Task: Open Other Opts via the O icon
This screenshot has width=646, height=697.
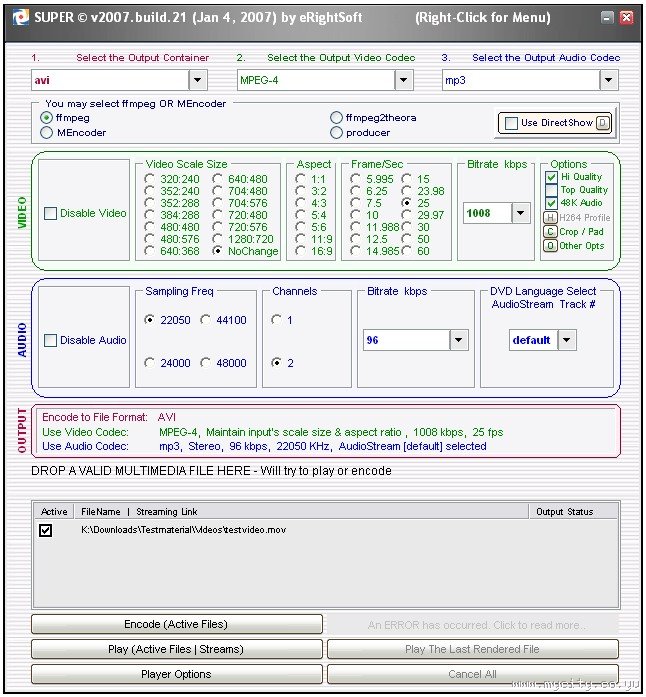Action: coord(550,246)
